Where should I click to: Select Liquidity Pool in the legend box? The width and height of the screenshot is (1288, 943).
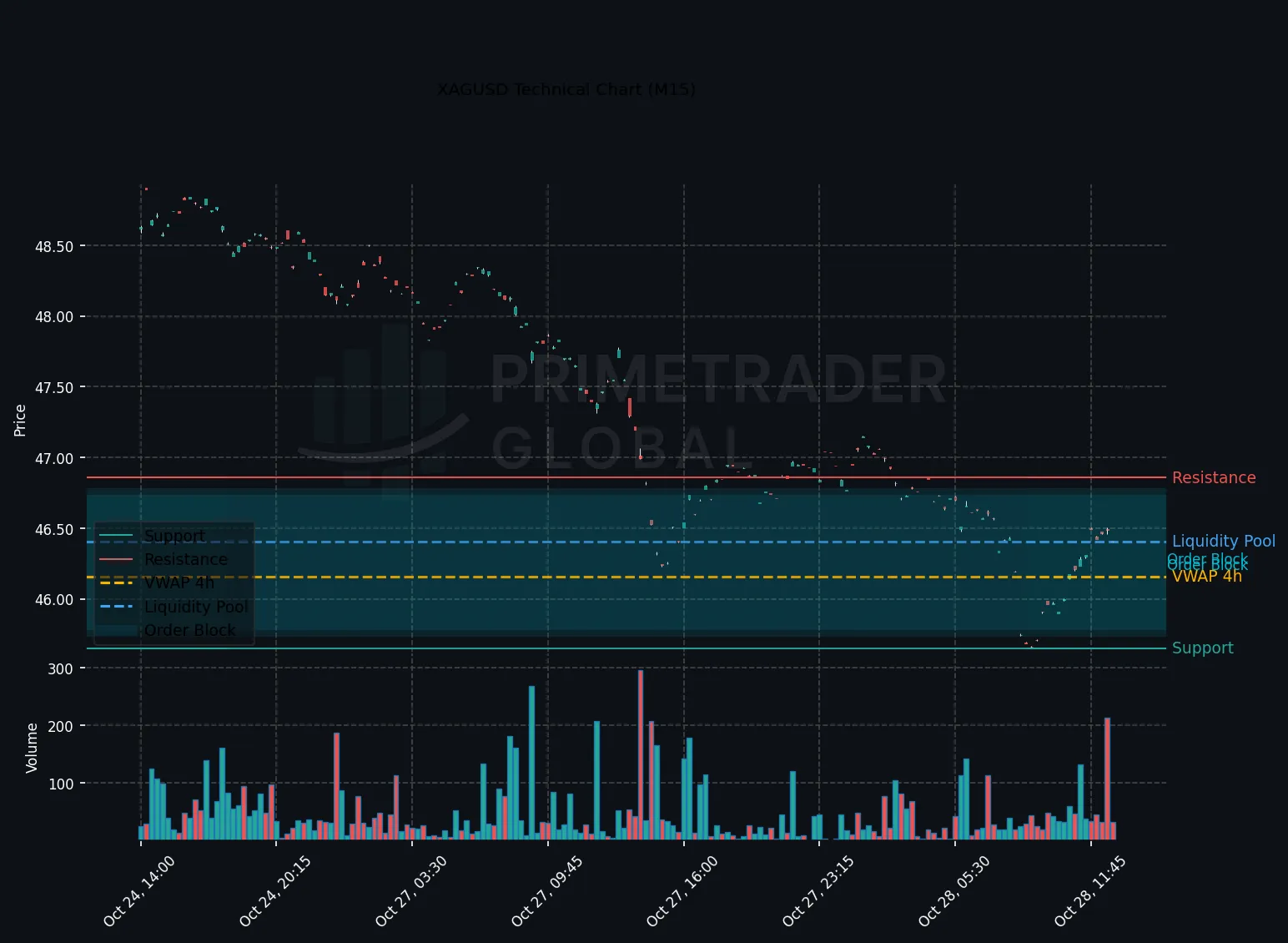pos(196,607)
